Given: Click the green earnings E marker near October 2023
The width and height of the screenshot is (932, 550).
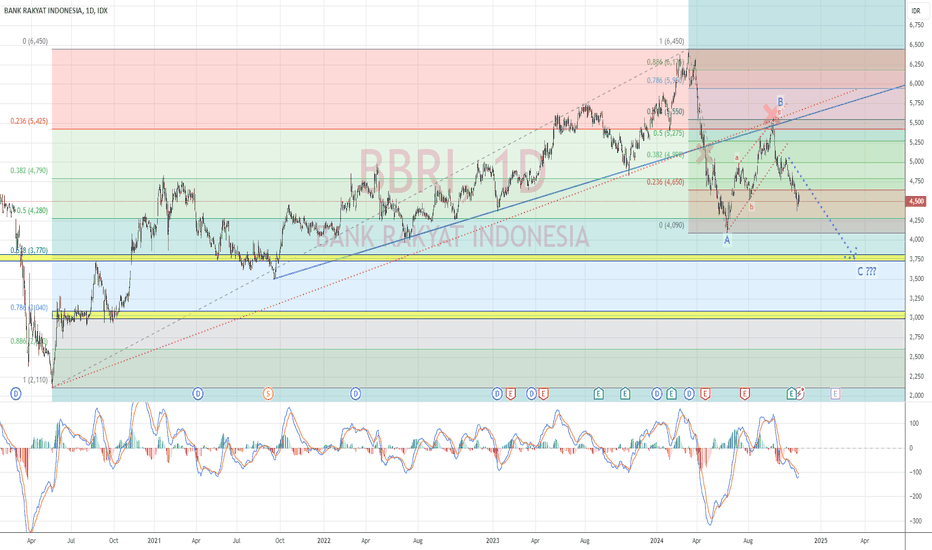Looking at the screenshot, I should point(625,394).
